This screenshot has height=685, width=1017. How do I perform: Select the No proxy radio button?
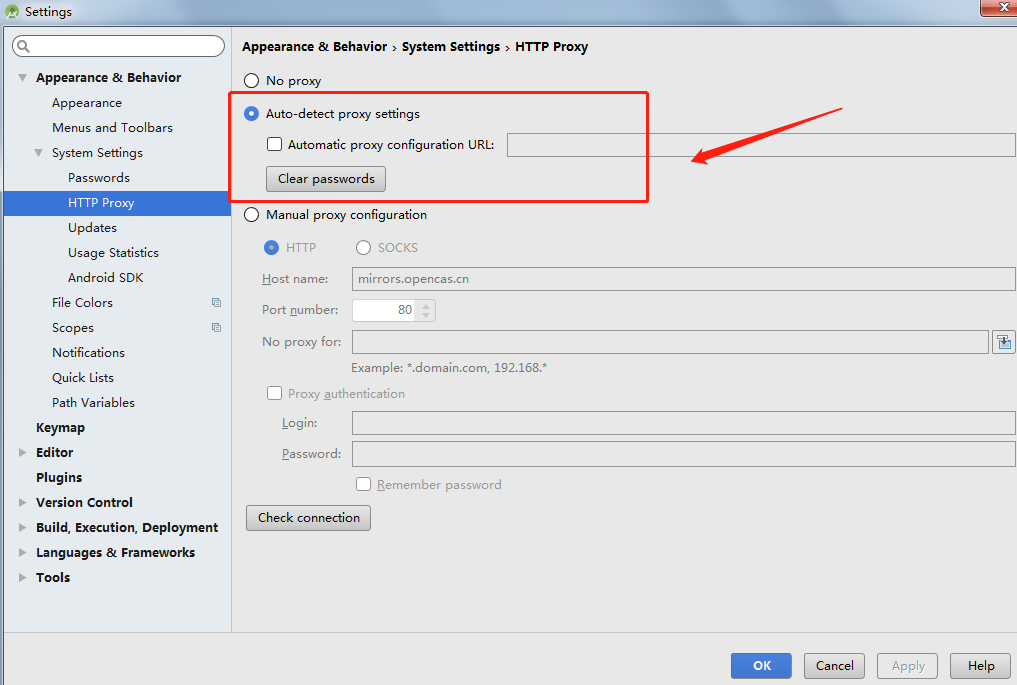click(250, 80)
